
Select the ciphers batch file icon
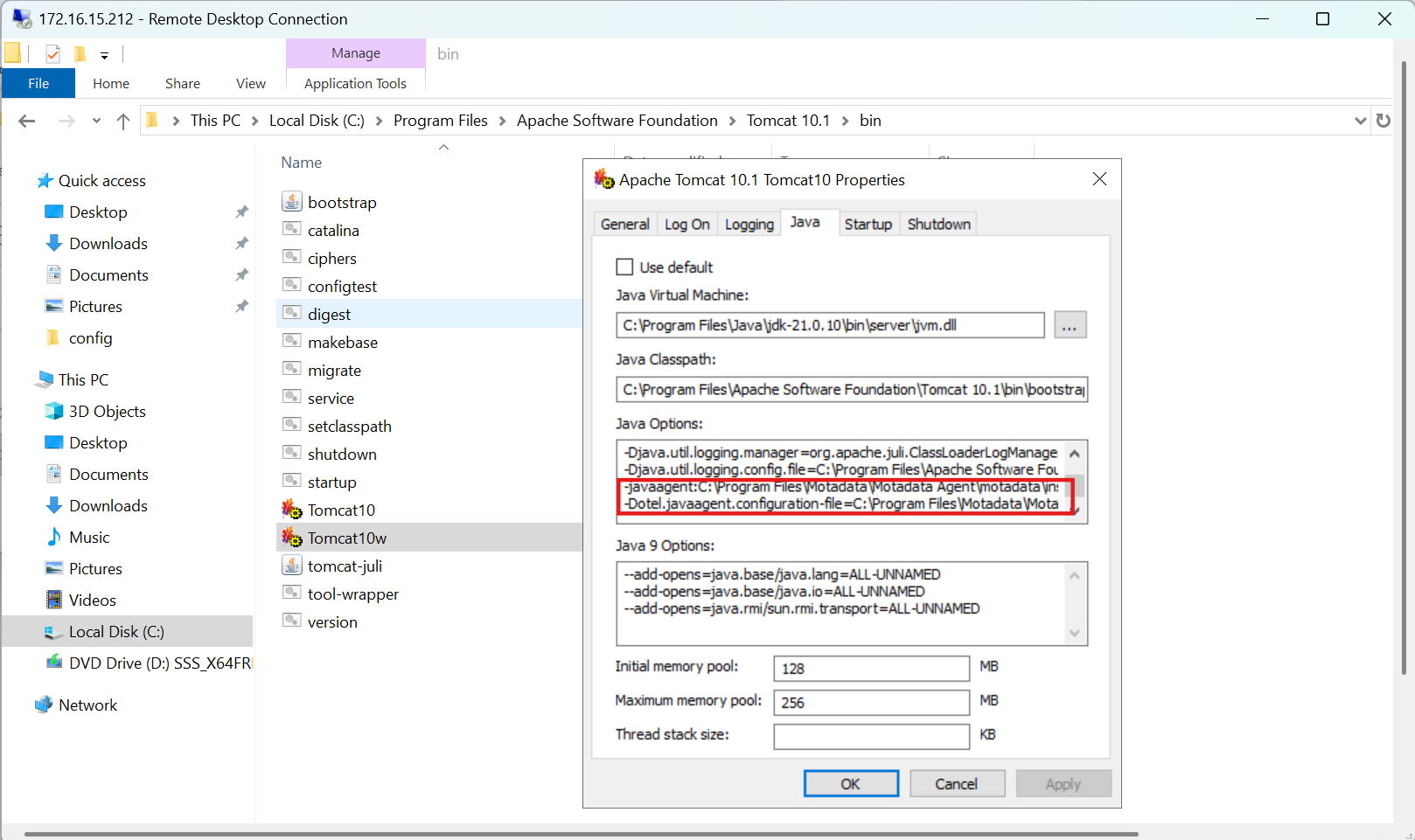coord(292,258)
